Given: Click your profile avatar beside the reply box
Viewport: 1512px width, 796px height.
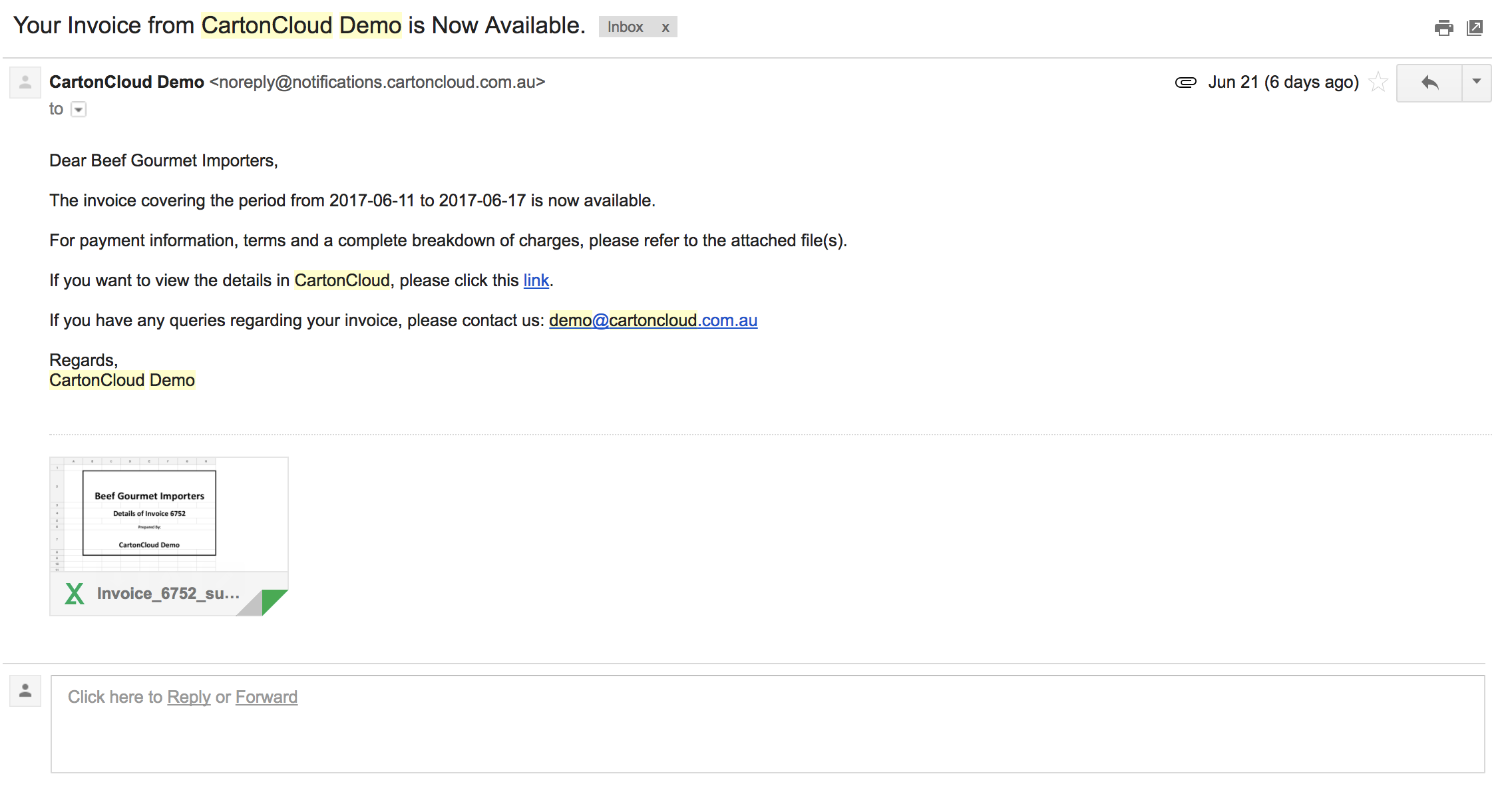Looking at the screenshot, I should 25,691.
